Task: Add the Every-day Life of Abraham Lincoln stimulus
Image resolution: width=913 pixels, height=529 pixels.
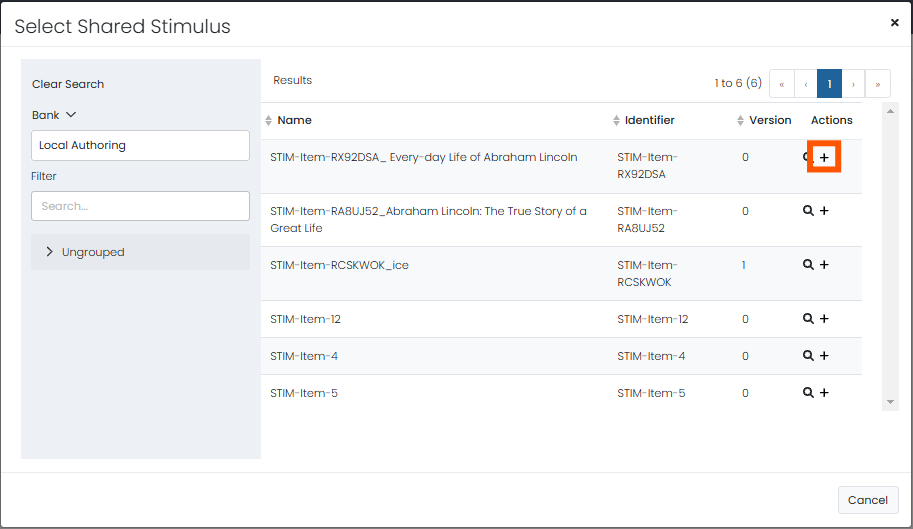Action: pos(824,157)
